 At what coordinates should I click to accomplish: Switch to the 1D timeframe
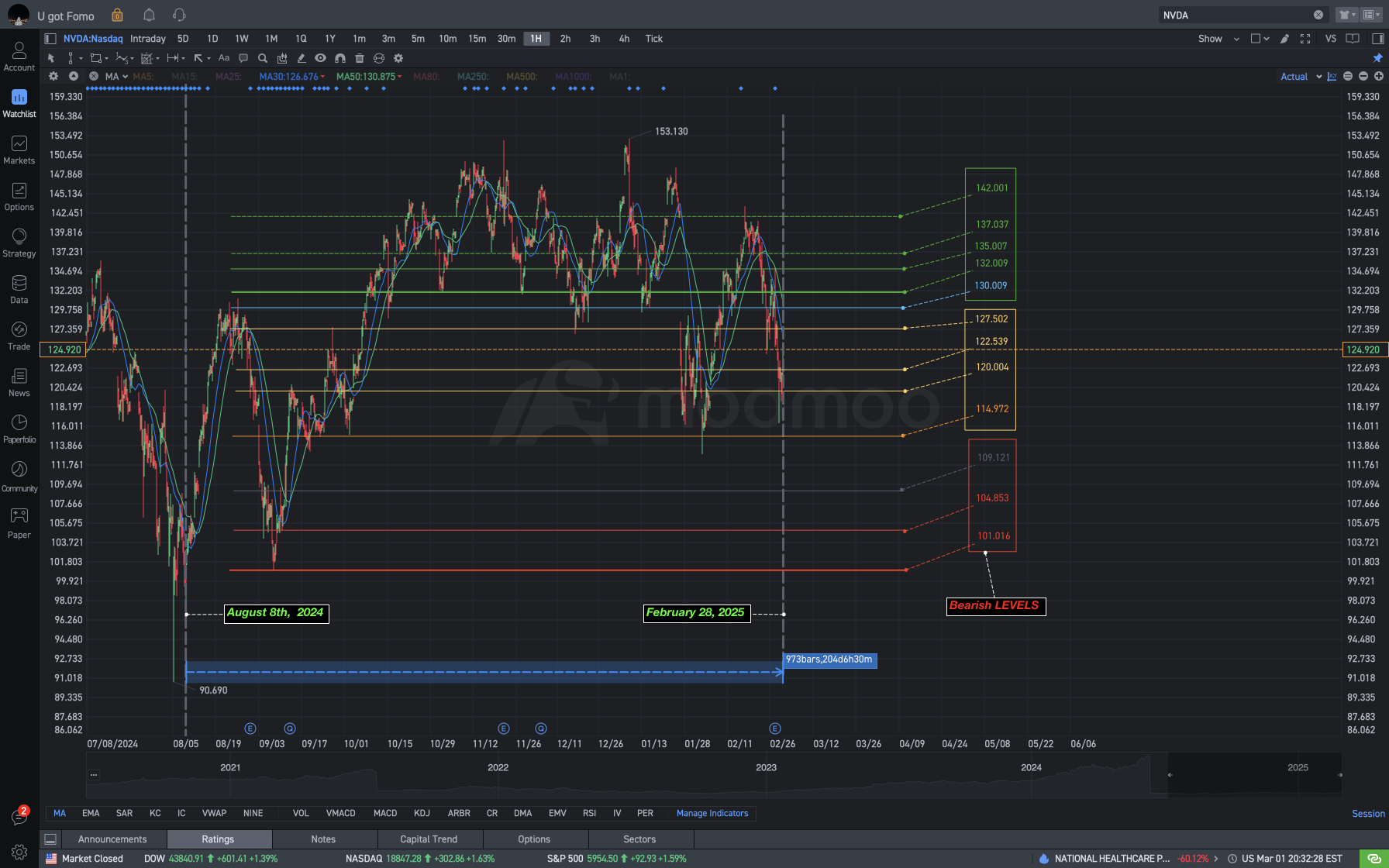coord(212,39)
